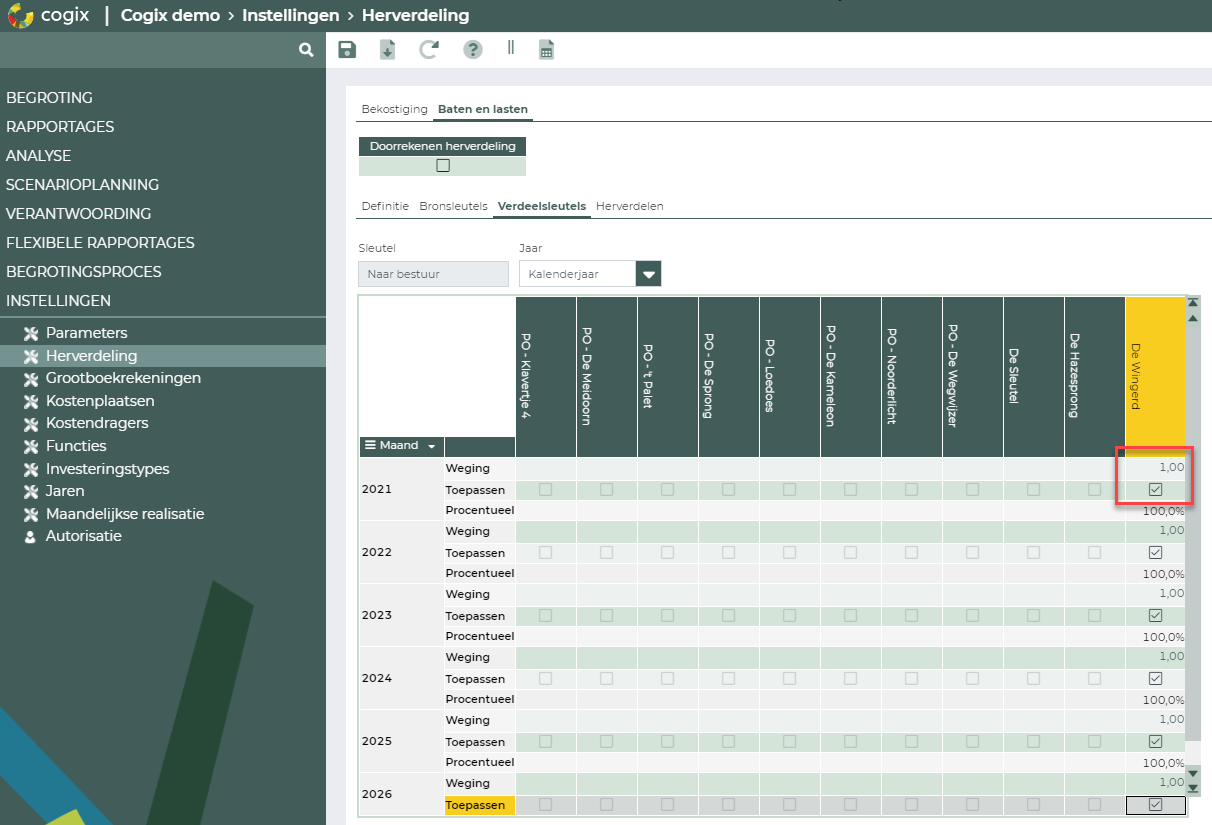
Task: Uncheck the 2025 Toepassen box for De Wingerd
Action: pyautogui.click(x=1155, y=742)
